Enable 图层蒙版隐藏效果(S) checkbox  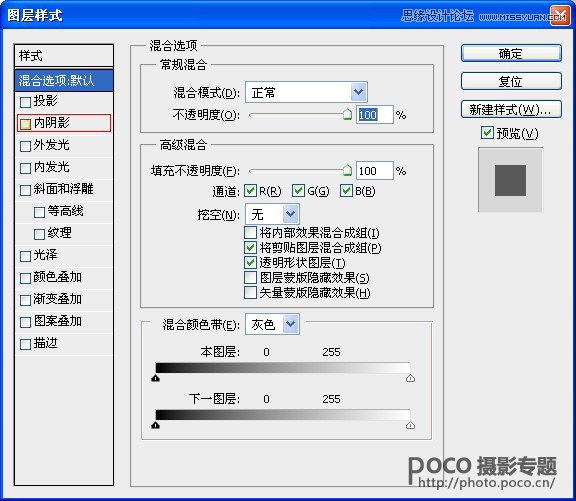pos(250,277)
